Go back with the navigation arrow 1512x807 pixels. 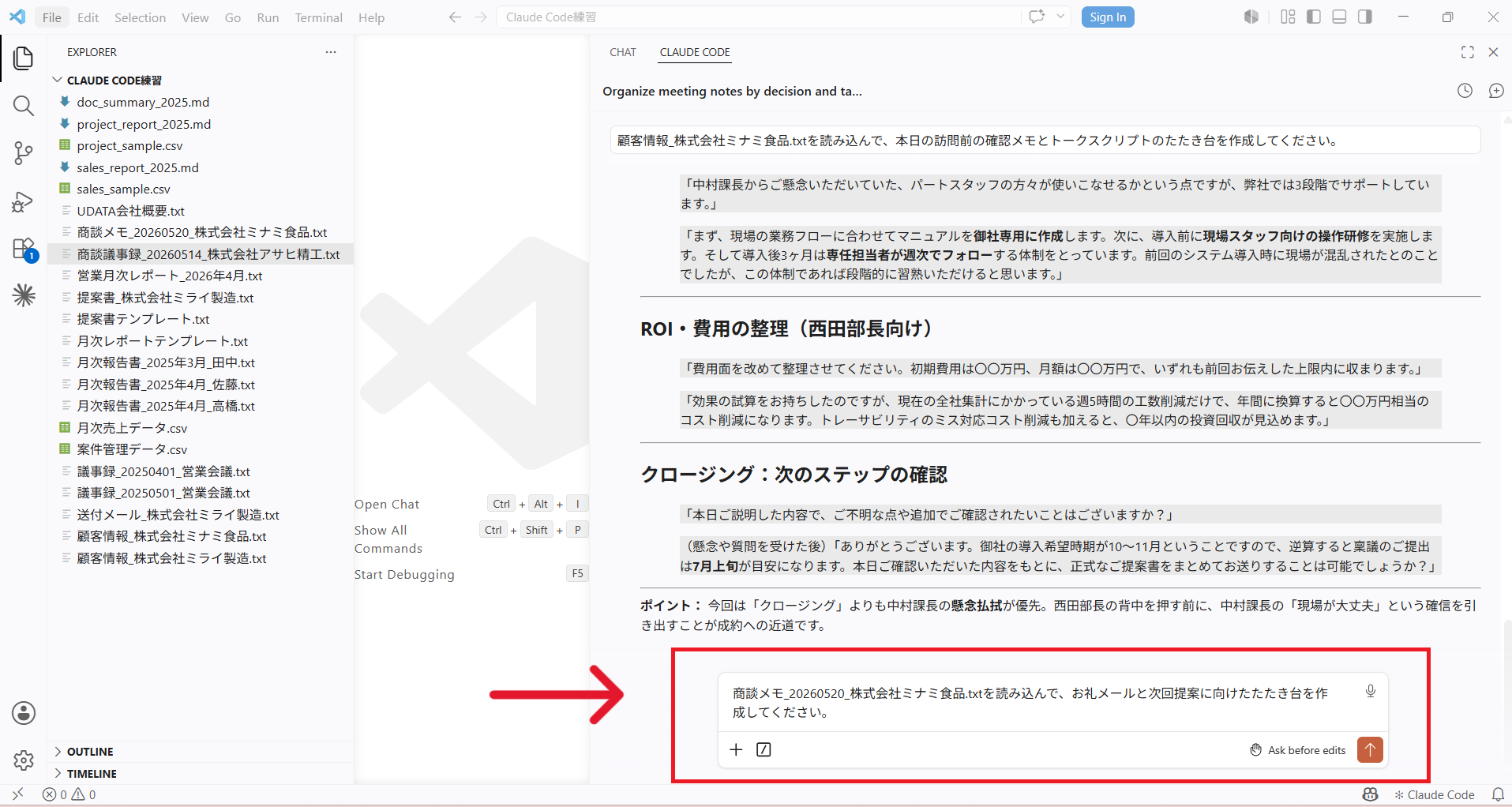(455, 17)
